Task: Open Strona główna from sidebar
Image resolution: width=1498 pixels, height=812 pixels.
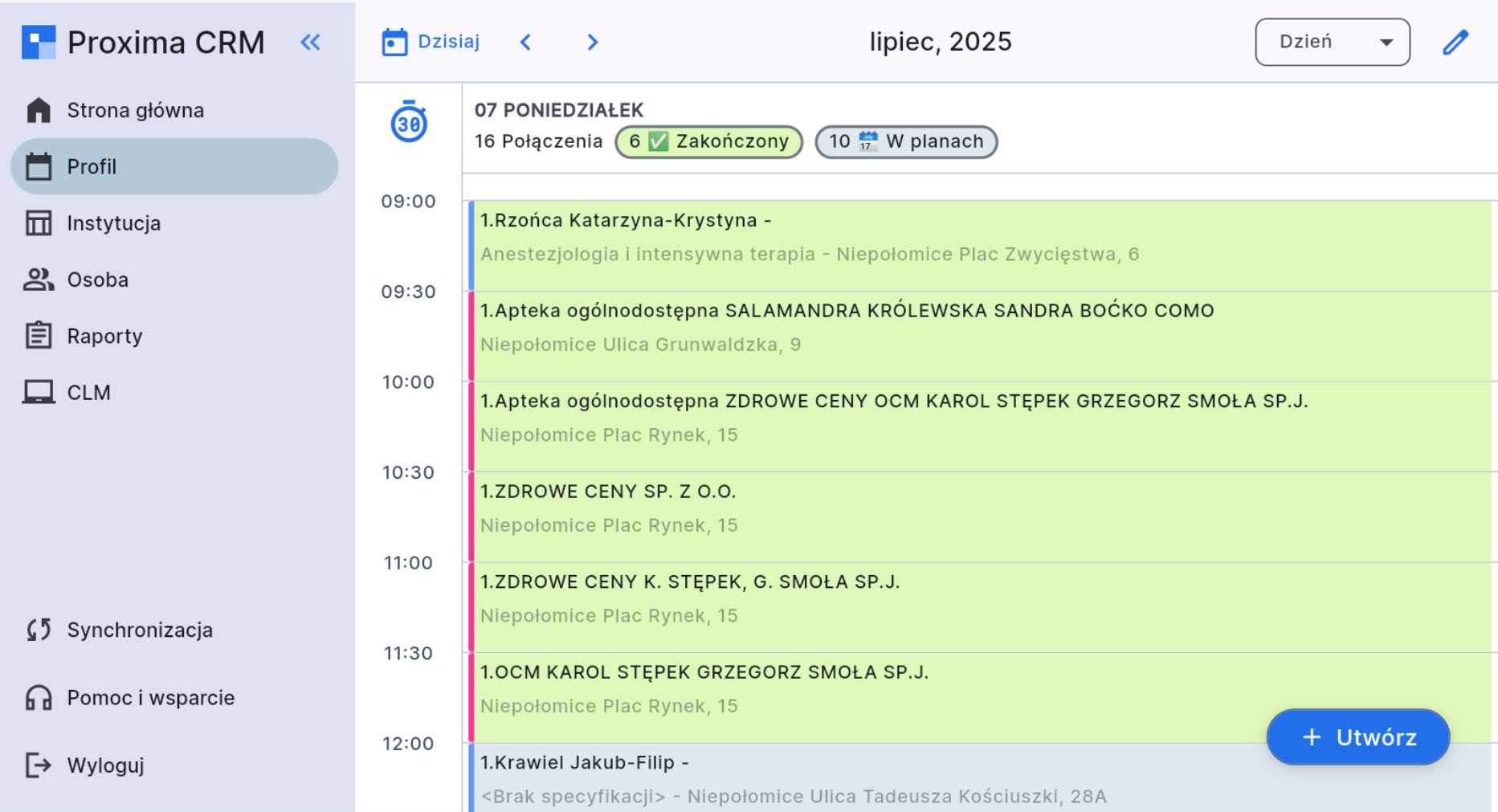Action: (135, 110)
